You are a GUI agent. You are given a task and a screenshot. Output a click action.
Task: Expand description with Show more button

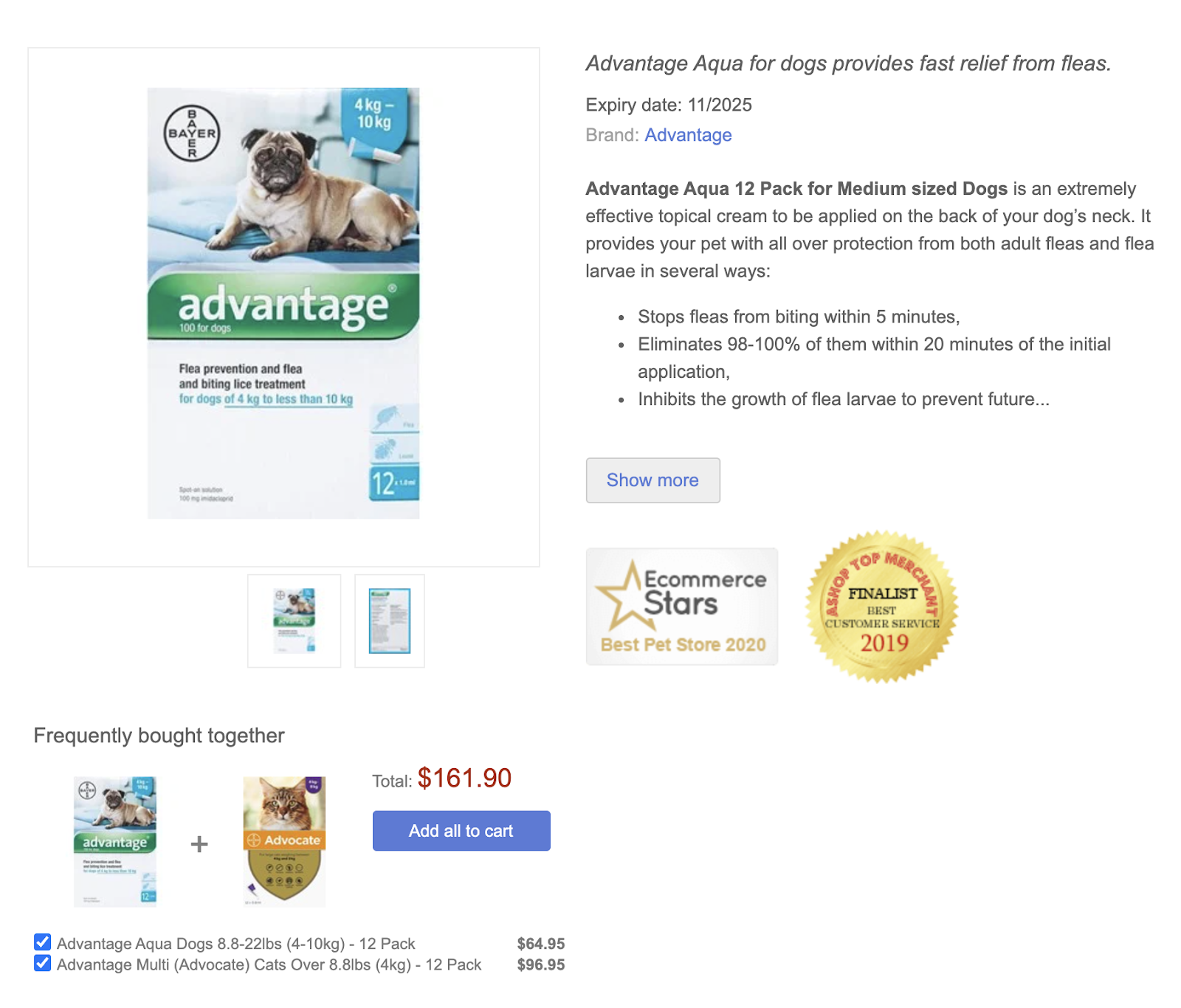653,480
